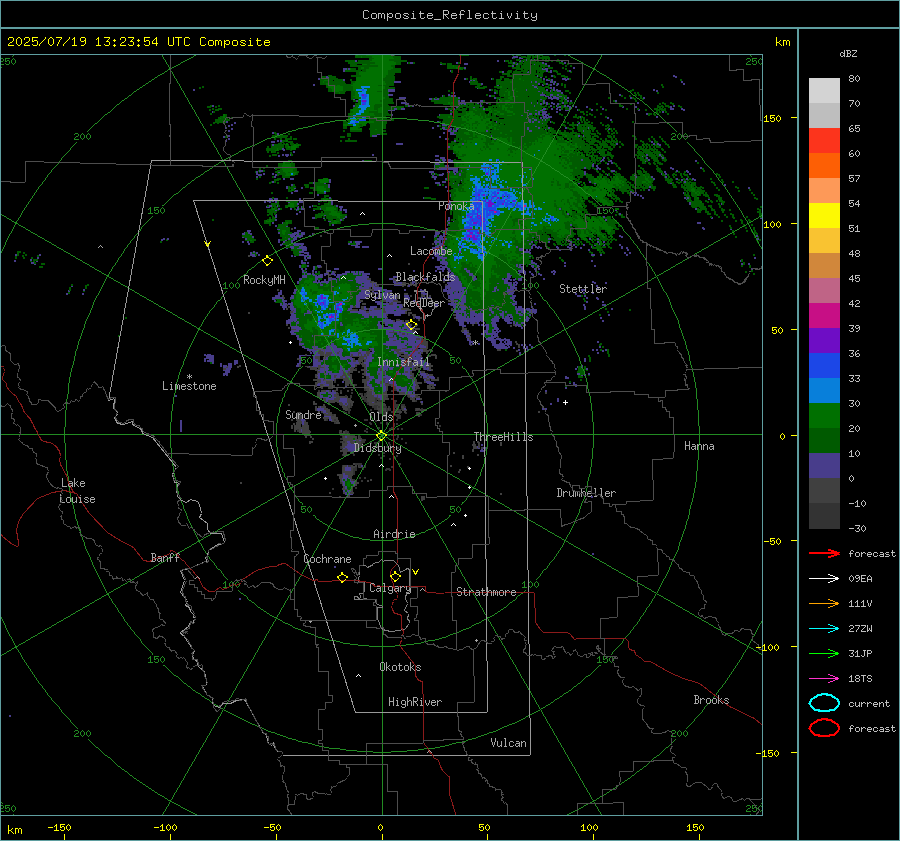
Task: Click the 'Limestone' map label
Action: (x=189, y=386)
